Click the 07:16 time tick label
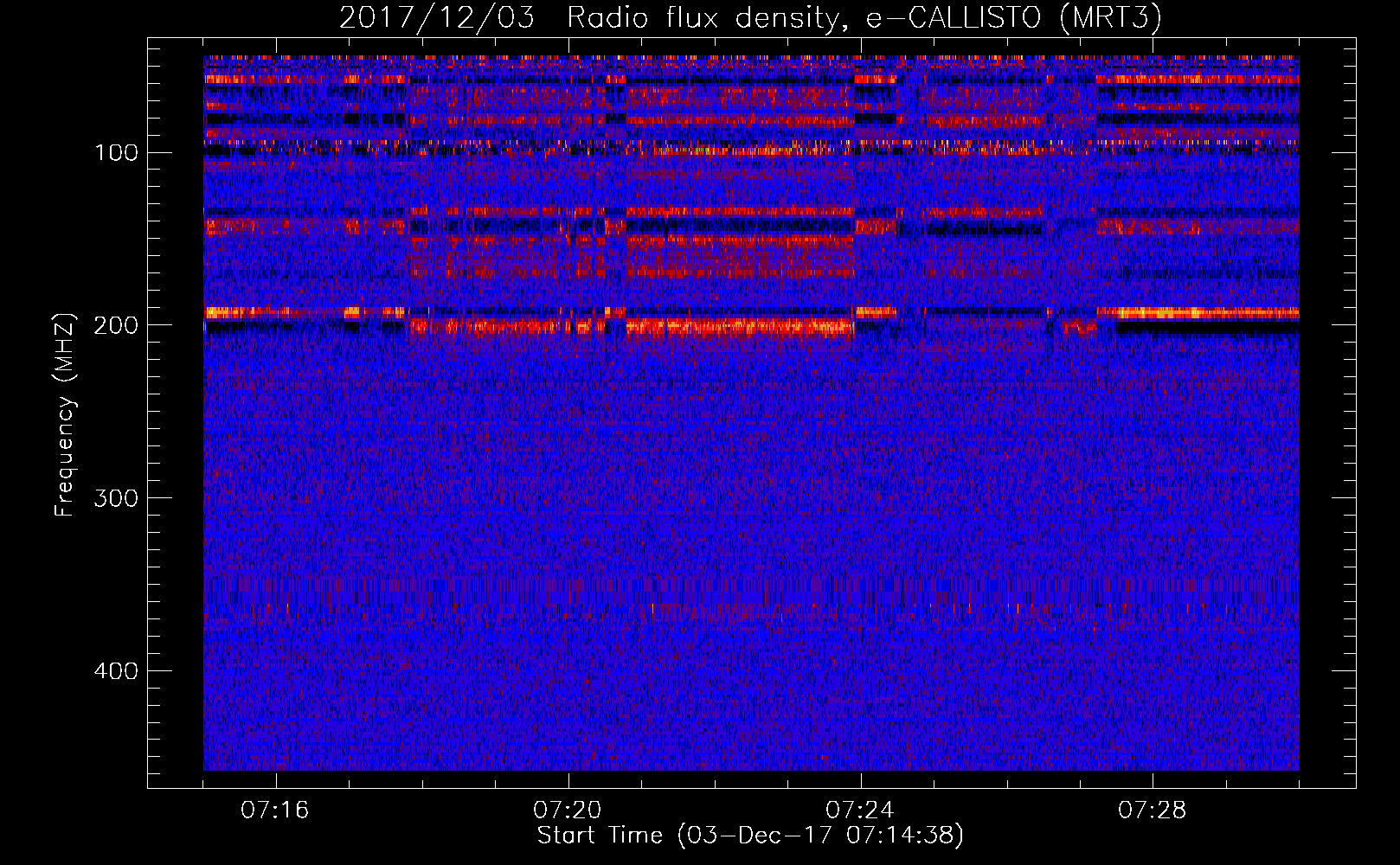 click(275, 811)
